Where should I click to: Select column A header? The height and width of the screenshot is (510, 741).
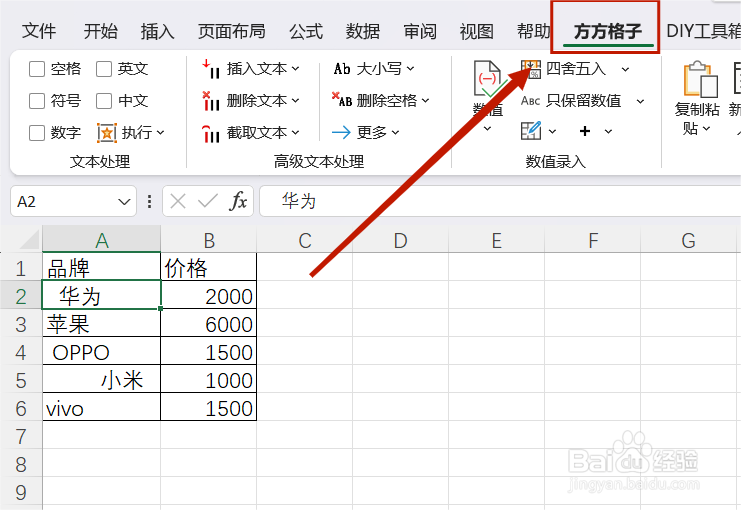102,240
